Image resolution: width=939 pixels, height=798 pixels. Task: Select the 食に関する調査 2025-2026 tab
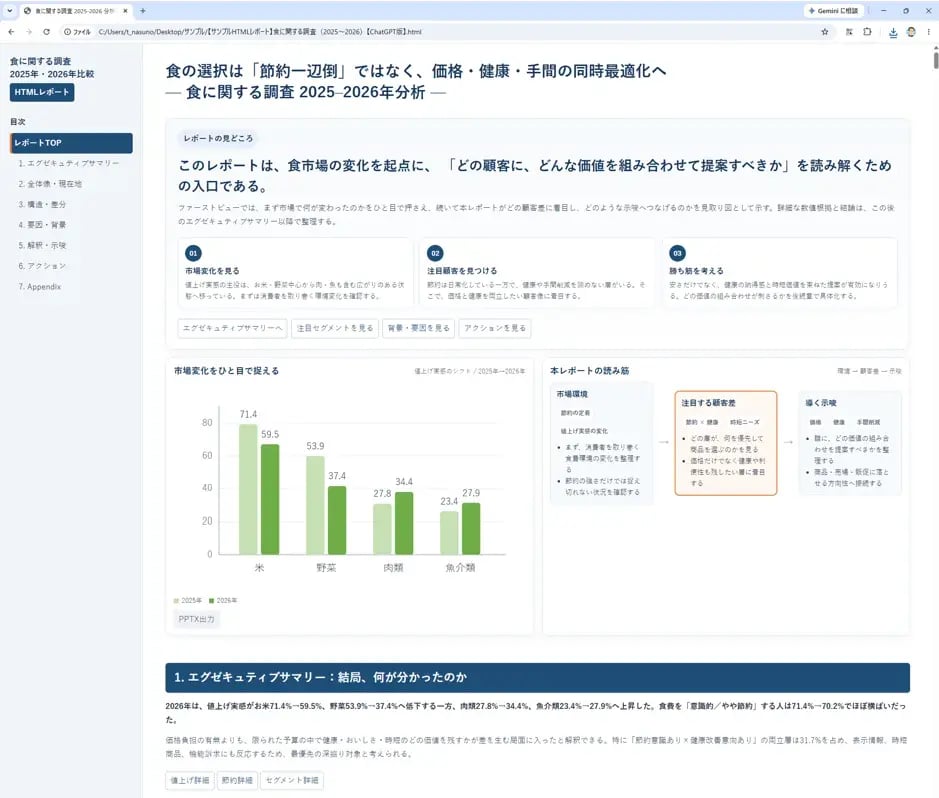(74, 11)
